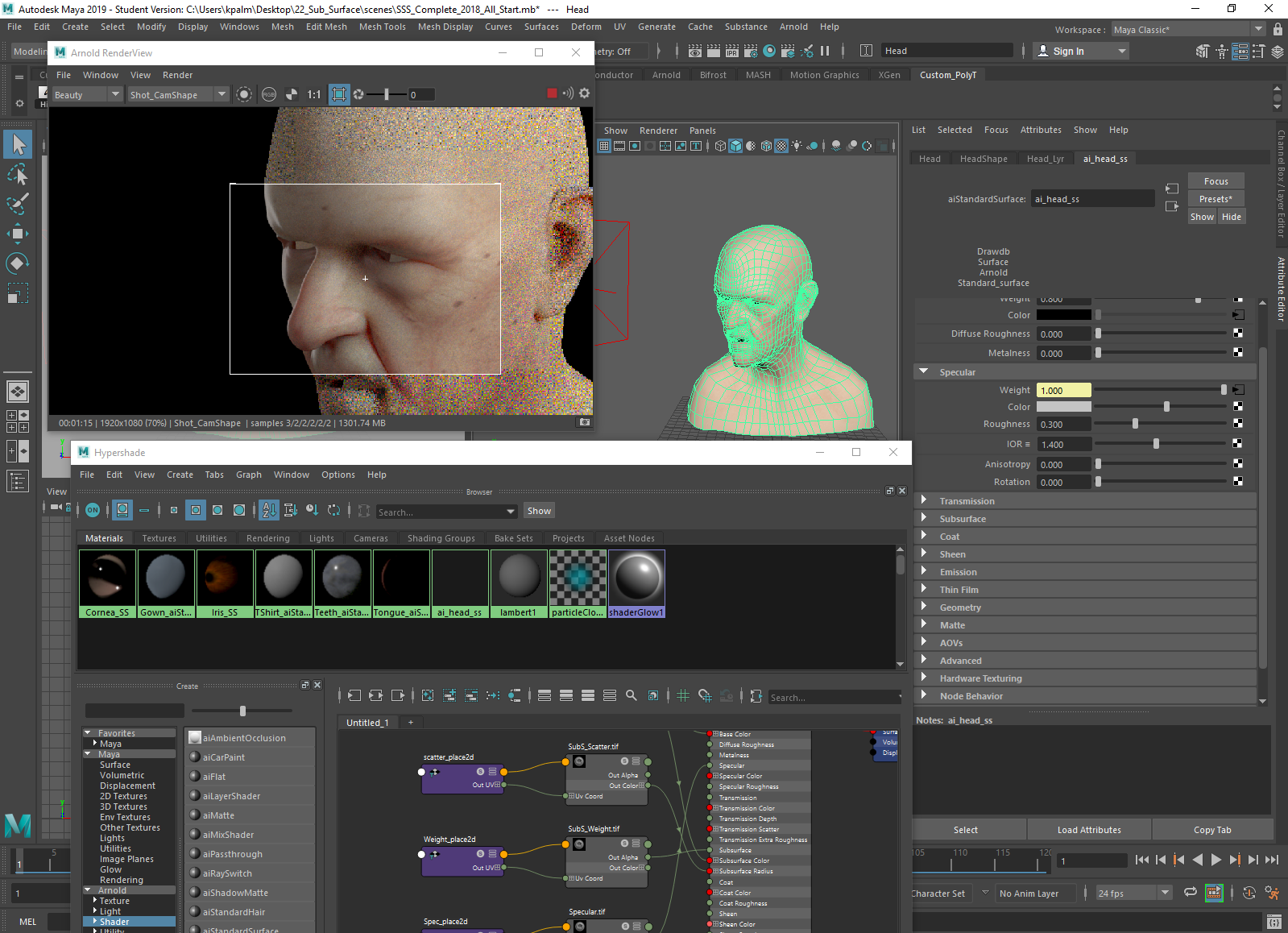Image resolution: width=1288 pixels, height=933 pixels.
Task: Open the Graph menu in Hypershade
Action: coord(248,475)
